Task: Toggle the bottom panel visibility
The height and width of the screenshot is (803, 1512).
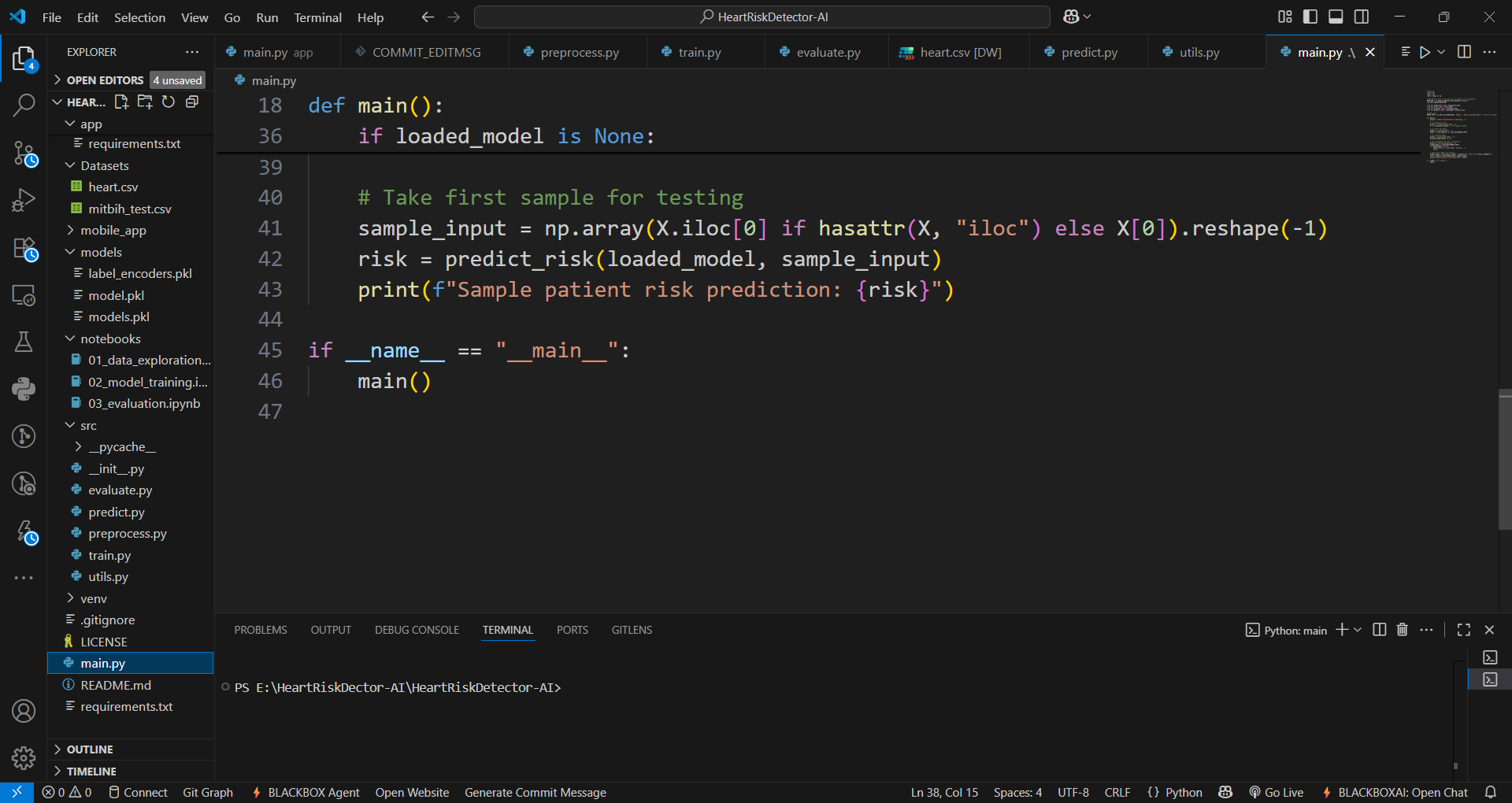Action: 1336,17
